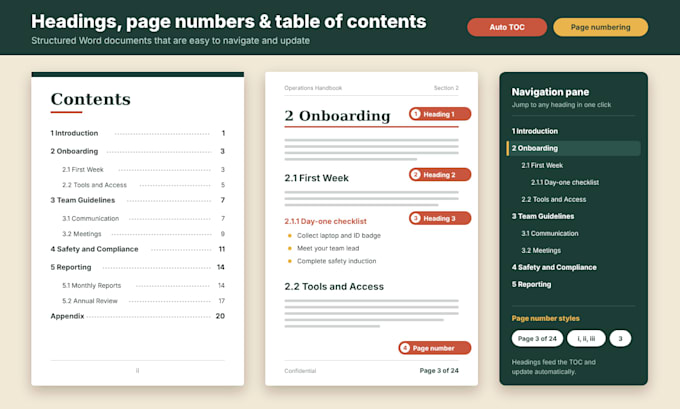Click the Auto TOC pill button
The image size is (680, 409).
[x=507, y=27]
